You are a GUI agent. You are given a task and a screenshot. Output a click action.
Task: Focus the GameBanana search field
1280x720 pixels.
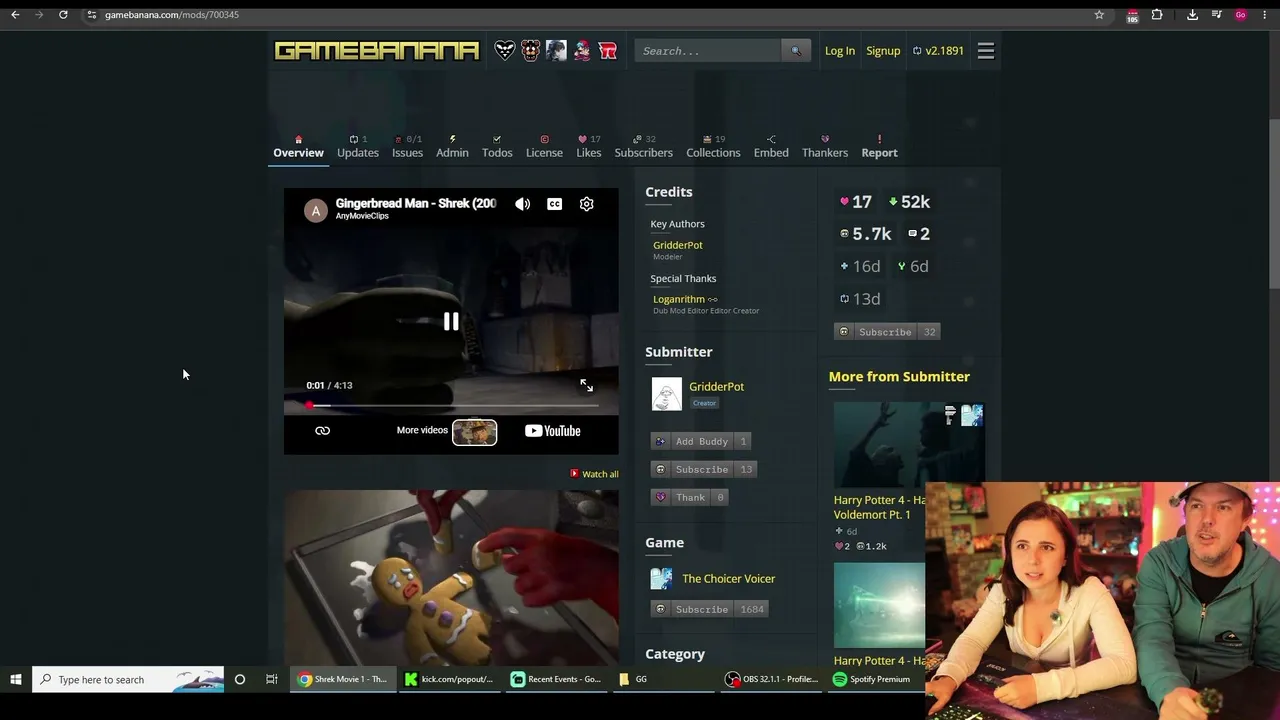click(708, 51)
